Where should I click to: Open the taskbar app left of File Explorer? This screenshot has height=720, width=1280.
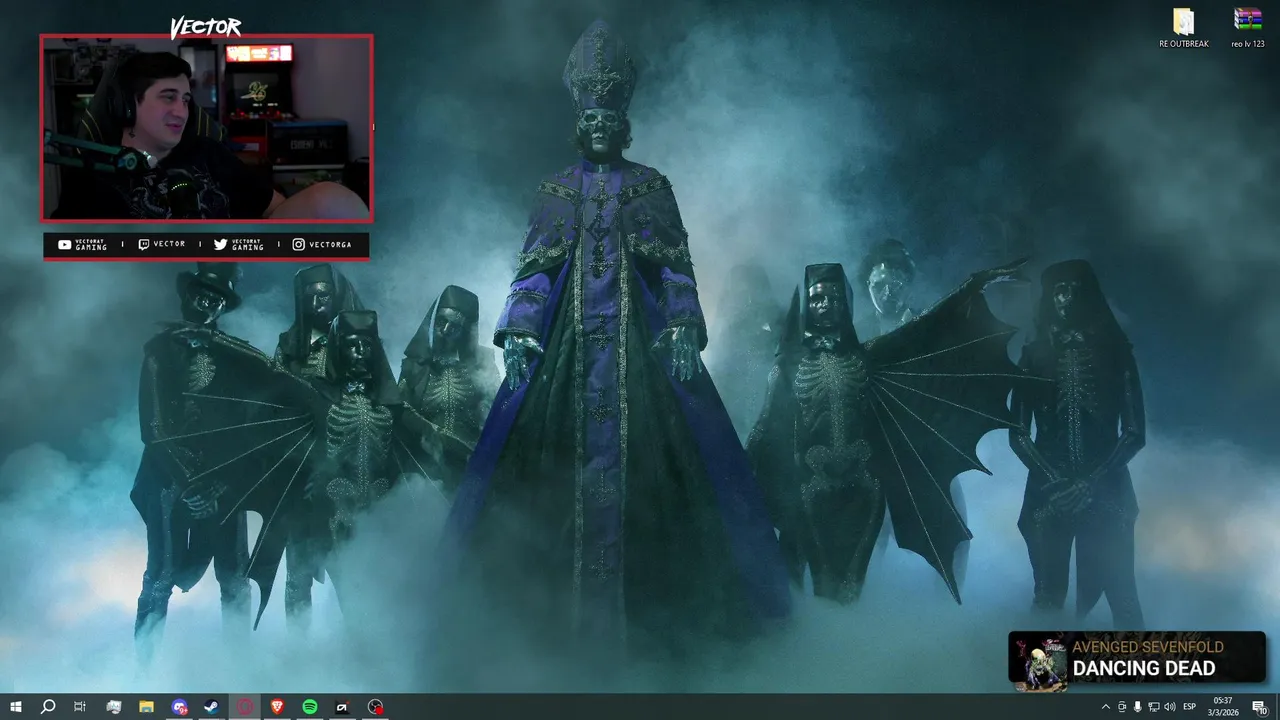tap(113, 707)
